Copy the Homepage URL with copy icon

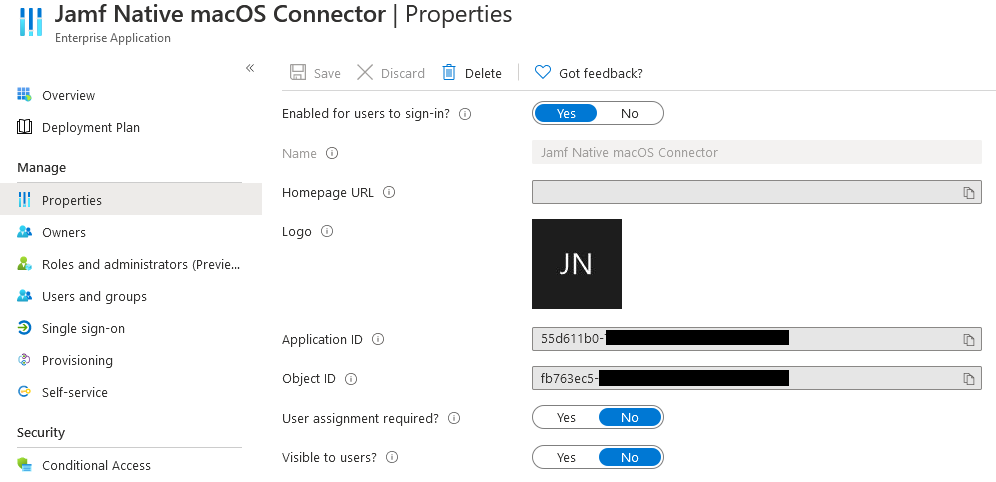pos(968,192)
